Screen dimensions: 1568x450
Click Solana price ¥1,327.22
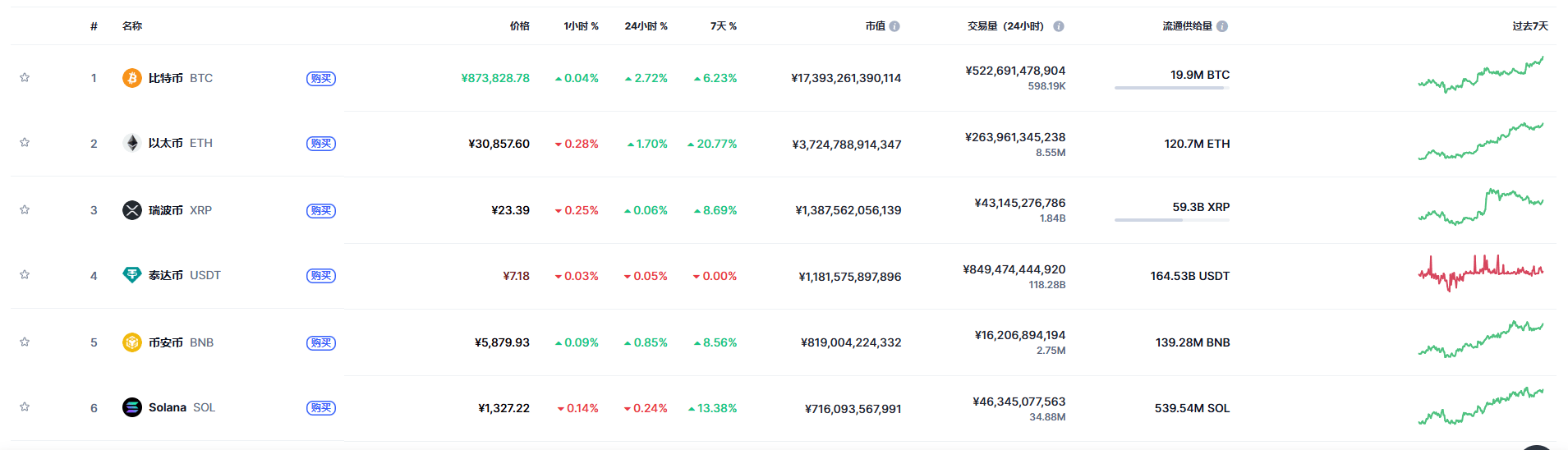[504, 408]
